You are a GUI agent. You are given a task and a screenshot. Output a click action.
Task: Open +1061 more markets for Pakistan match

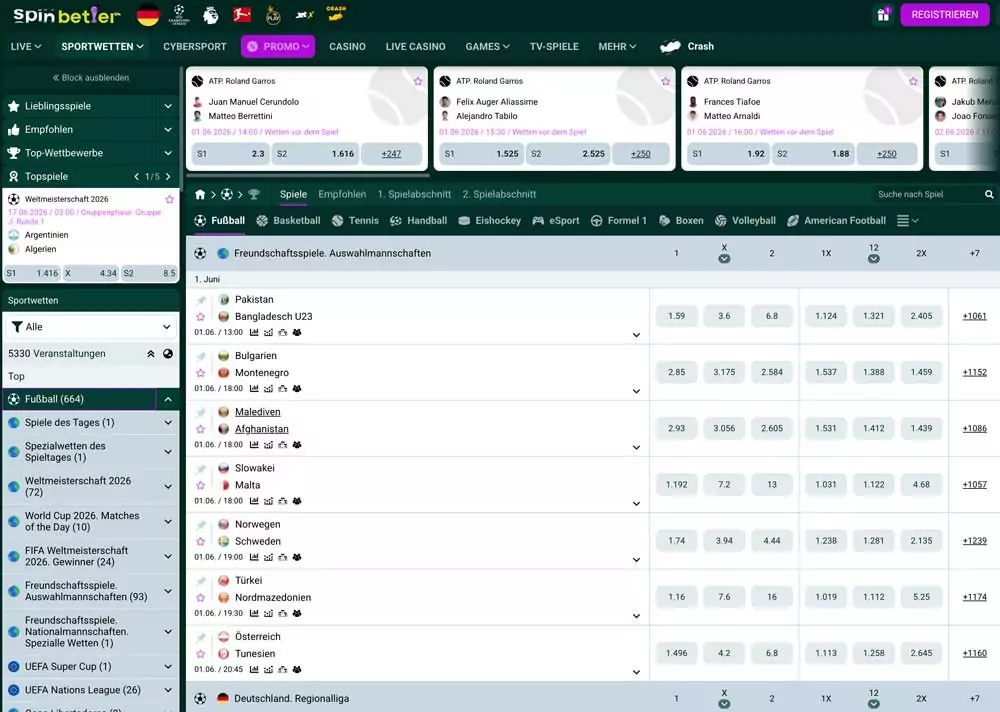click(974, 316)
